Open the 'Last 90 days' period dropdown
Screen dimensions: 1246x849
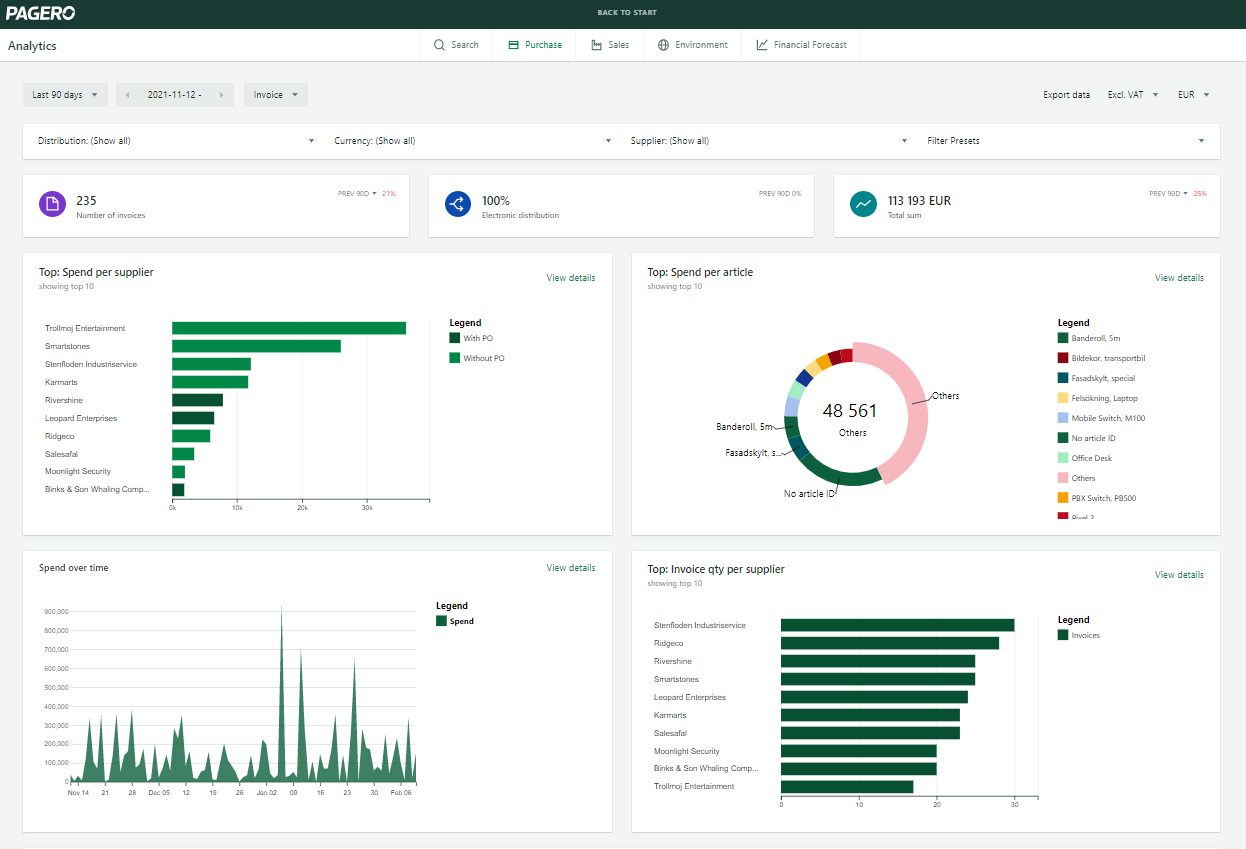tap(65, 94)
